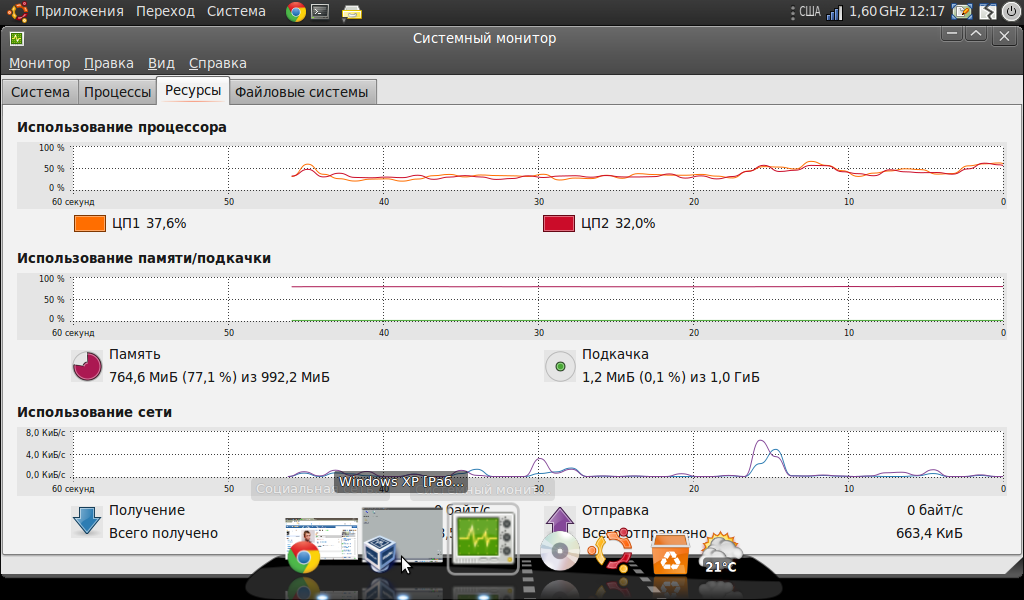Viewport: 1024px width, 600px height.
Task: Click the notes applet with pencil icon
Action: [x=961, y=12]
